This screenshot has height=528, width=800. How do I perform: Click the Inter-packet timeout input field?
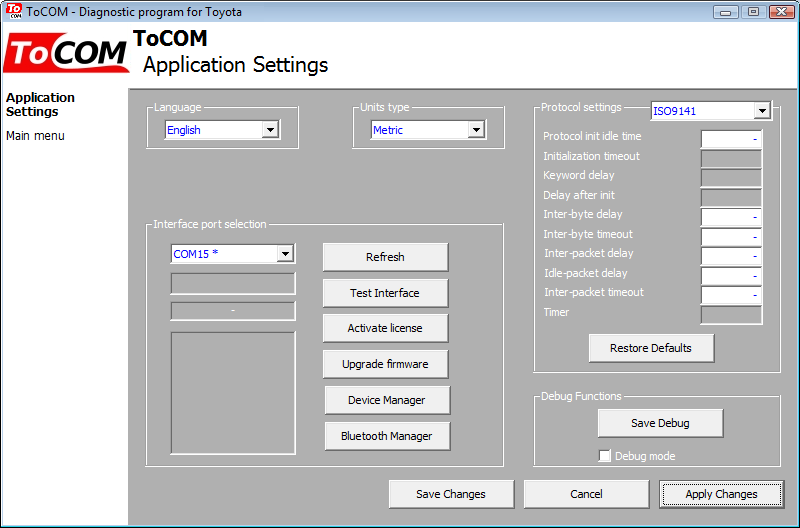pos(732,295)
